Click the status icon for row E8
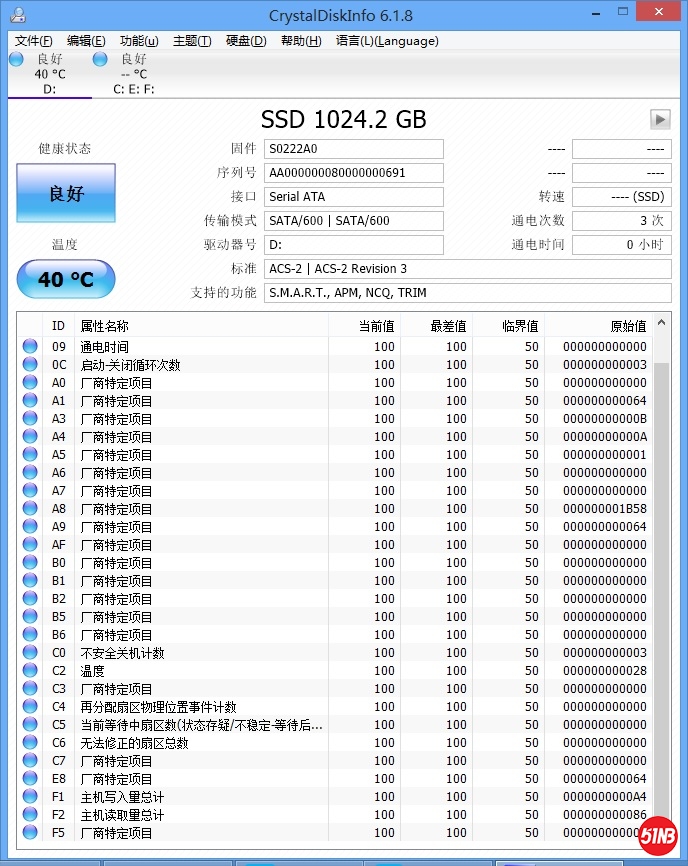 click(30, 778)
